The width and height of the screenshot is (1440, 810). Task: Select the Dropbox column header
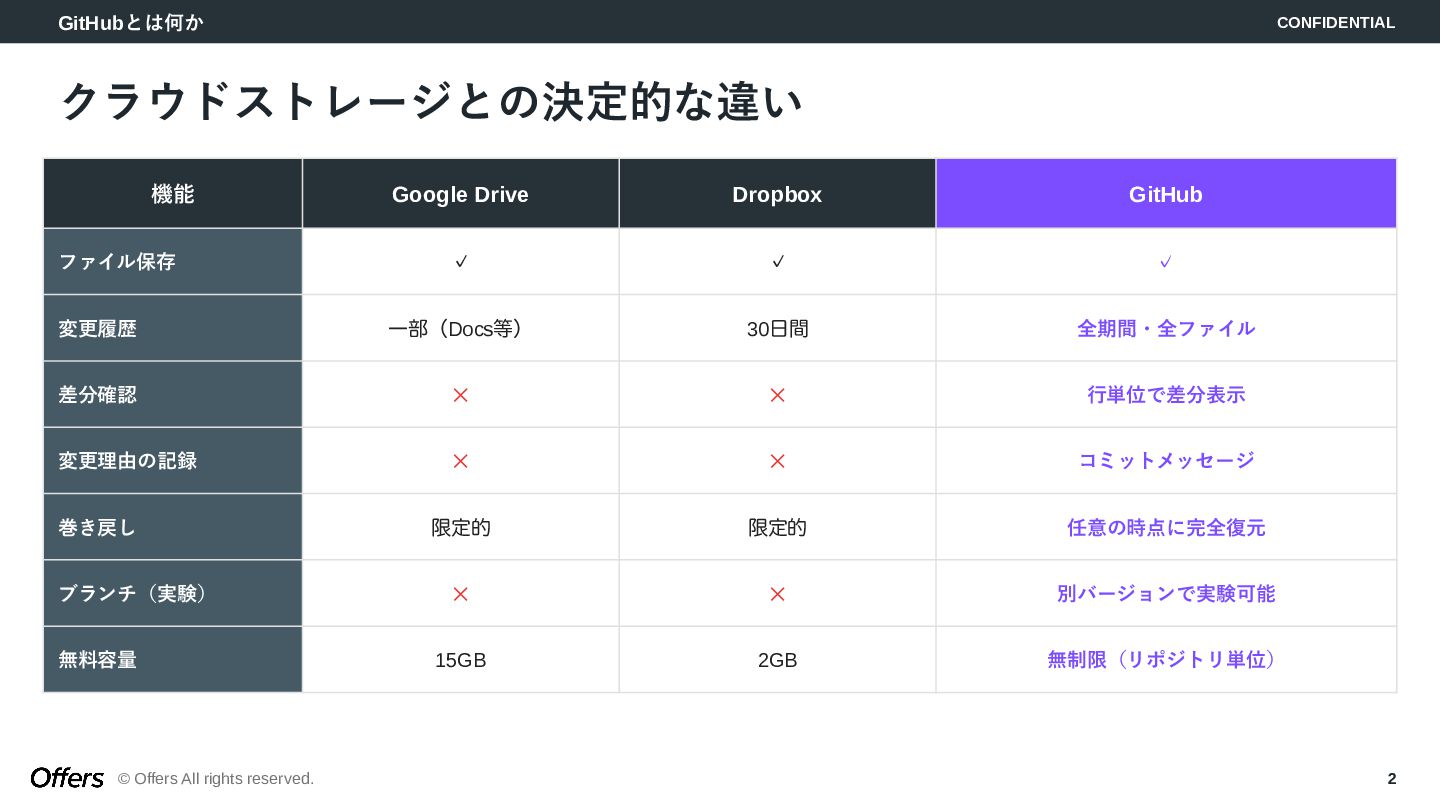pyautogui.click(x=777, y=194)
